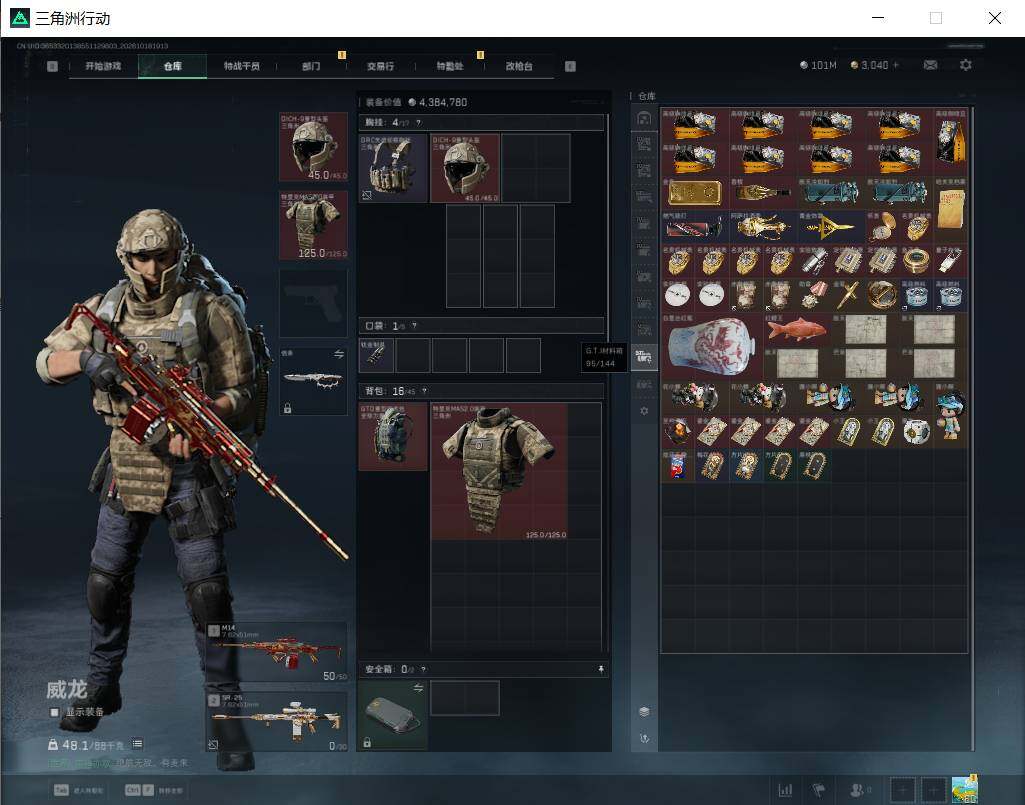Open the 改枪台 tab
This screenshot has width=1025, height=805.
tap(518, 66)
